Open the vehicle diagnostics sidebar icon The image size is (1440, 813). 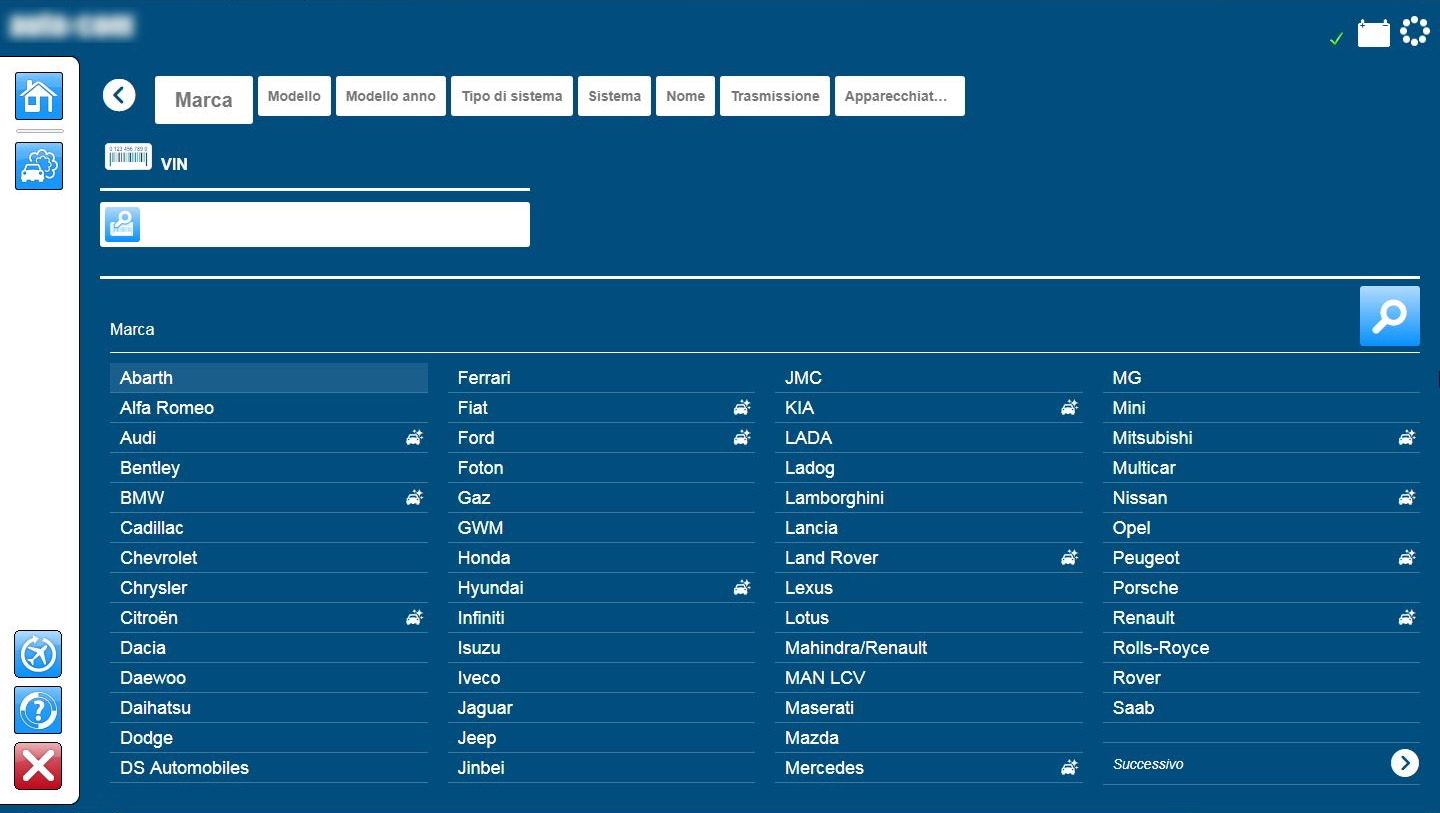point(39,166)
